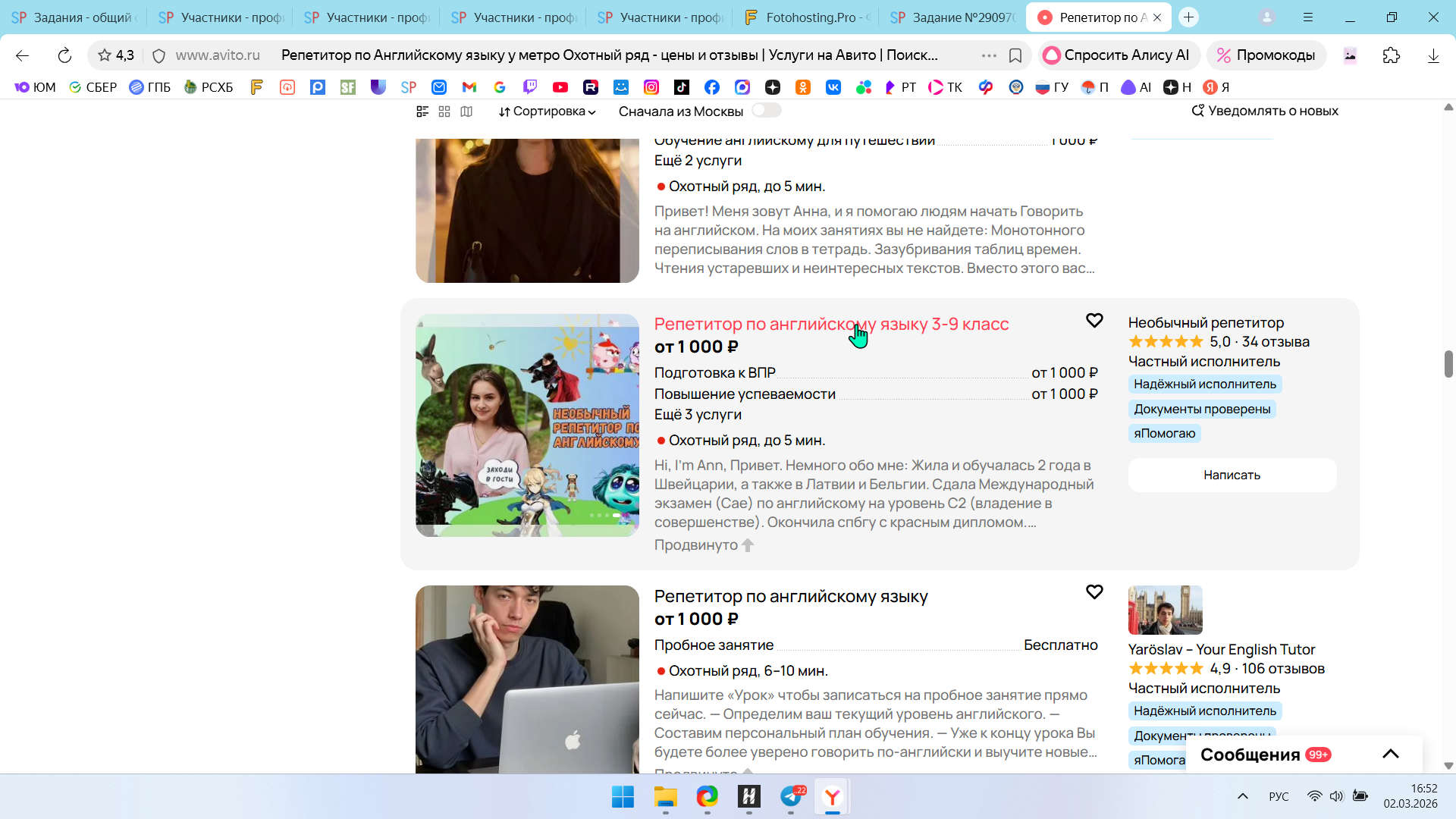
Task: Bookmark this page in address bar
Action: click(1015, 55)
